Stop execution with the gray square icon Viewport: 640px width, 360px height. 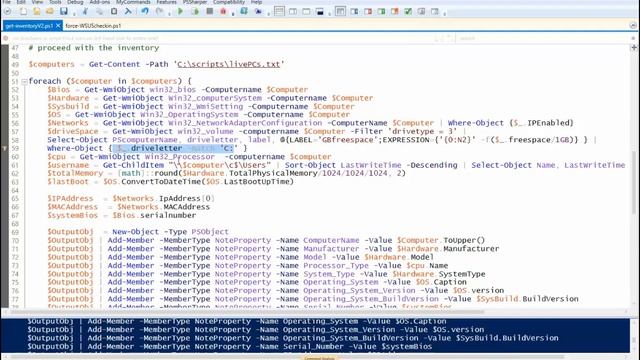coord(210,11)
